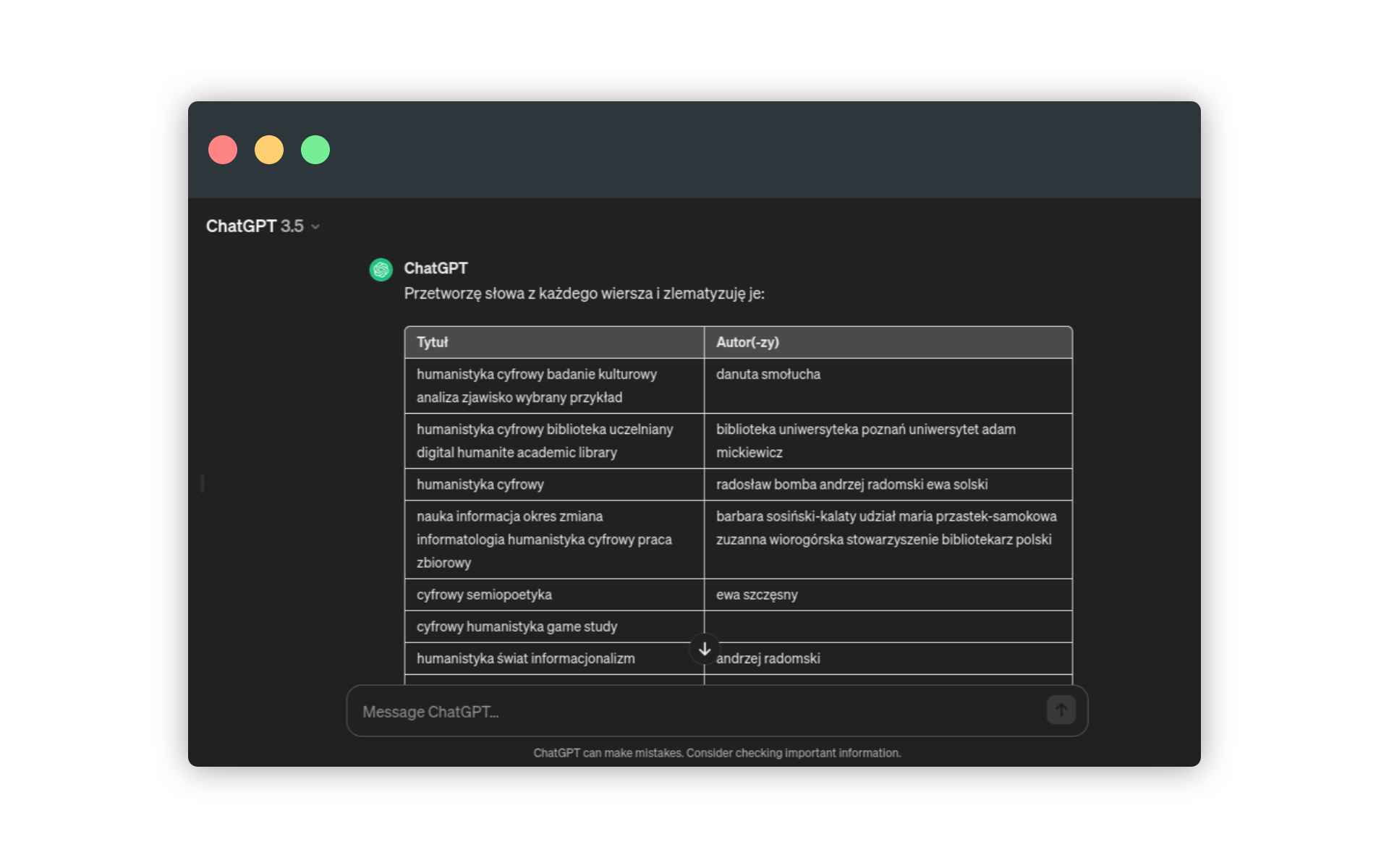Click the 'Przetworzę słowa z każdego wiersza' sentence
This screenshot has width=1389, height=868.
[x=584, y=294]
